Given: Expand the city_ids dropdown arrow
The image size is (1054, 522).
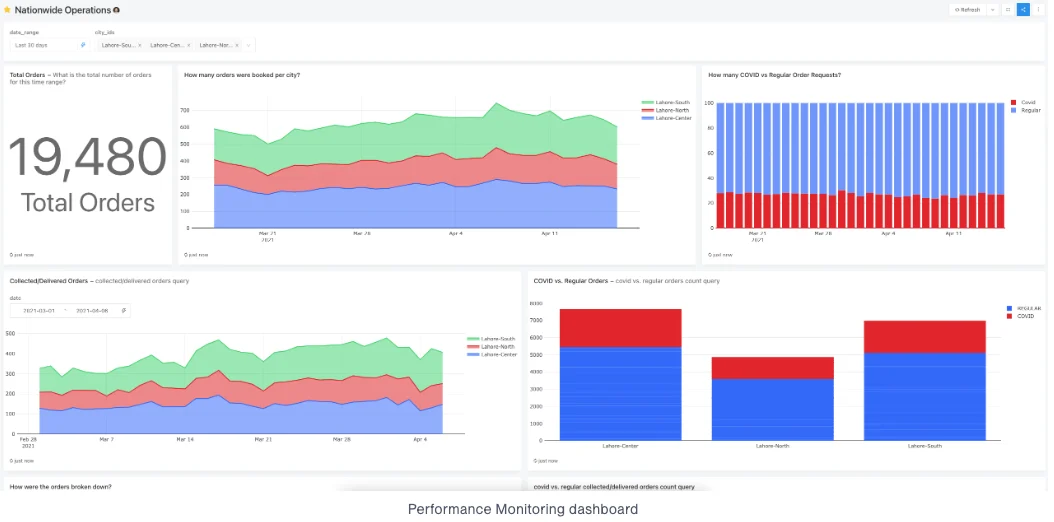Looking at the screenshot, I should tap(248, 45).
